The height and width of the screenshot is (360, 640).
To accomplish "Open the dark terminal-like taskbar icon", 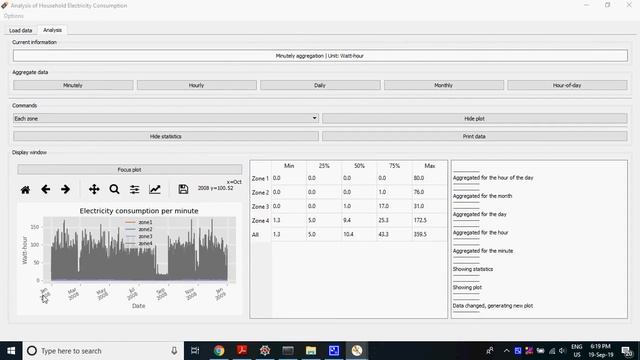I will (x=288, y=351).
